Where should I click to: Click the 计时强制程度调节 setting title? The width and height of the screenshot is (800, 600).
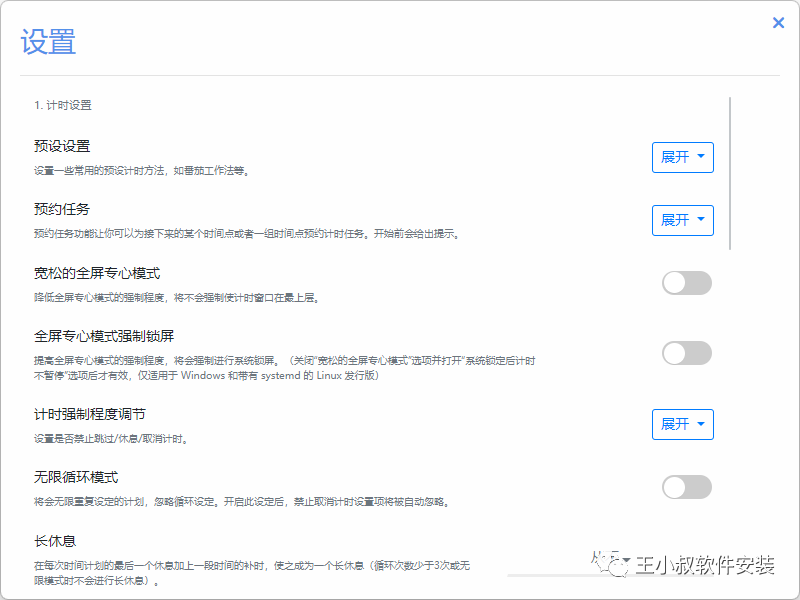tap(90, 414)
